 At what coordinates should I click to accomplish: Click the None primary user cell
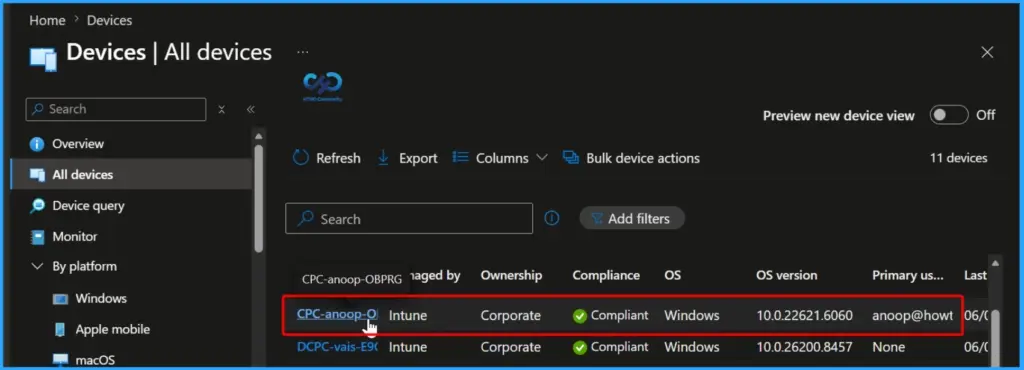[888, 347]
